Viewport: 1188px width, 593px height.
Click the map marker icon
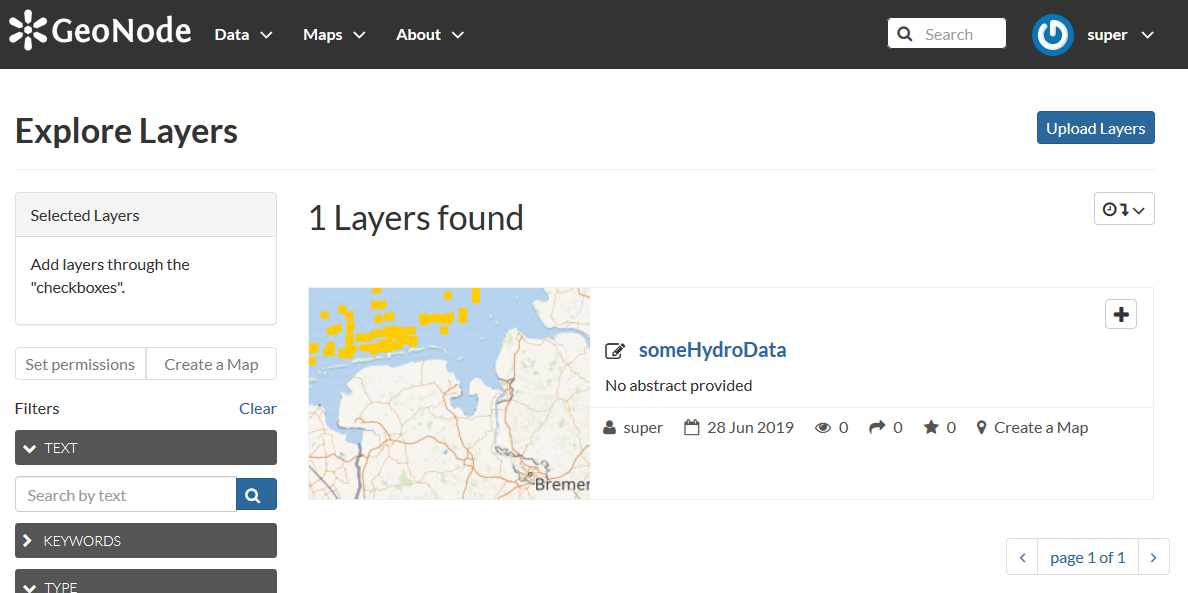pyautogui.click(x=982, y=428)
